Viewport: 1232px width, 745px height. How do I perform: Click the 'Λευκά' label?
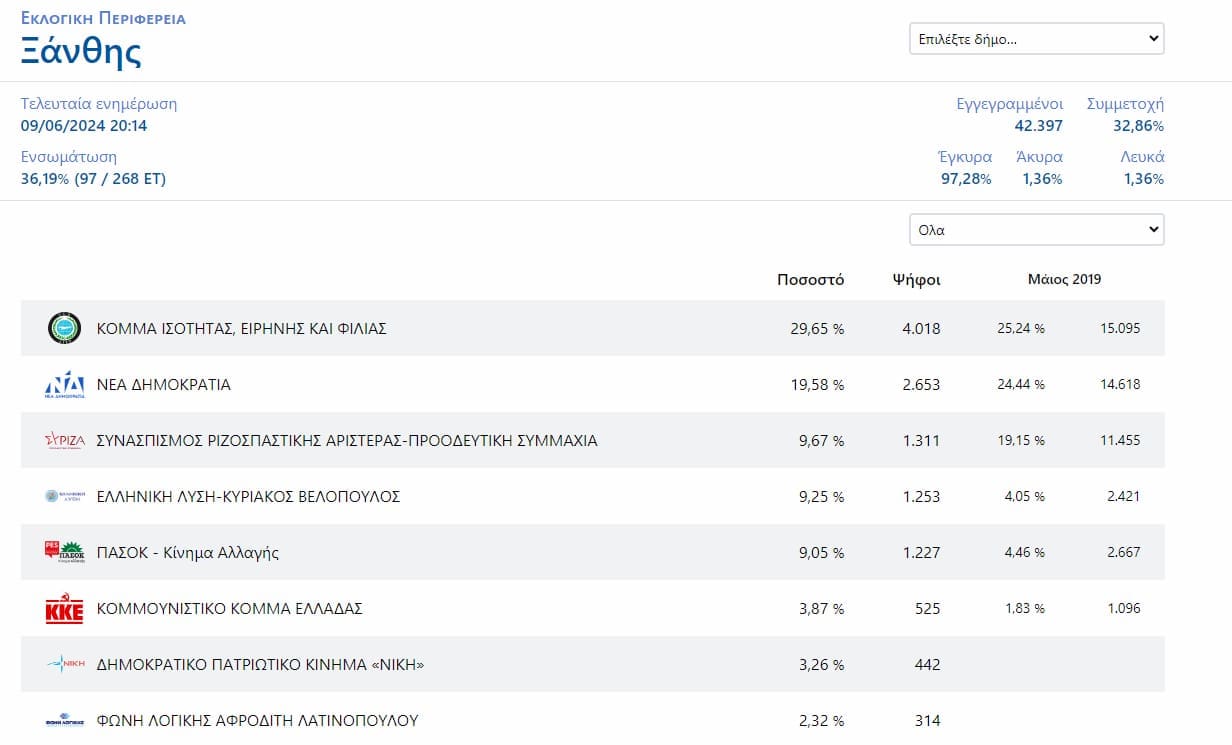click(1142, 157)
